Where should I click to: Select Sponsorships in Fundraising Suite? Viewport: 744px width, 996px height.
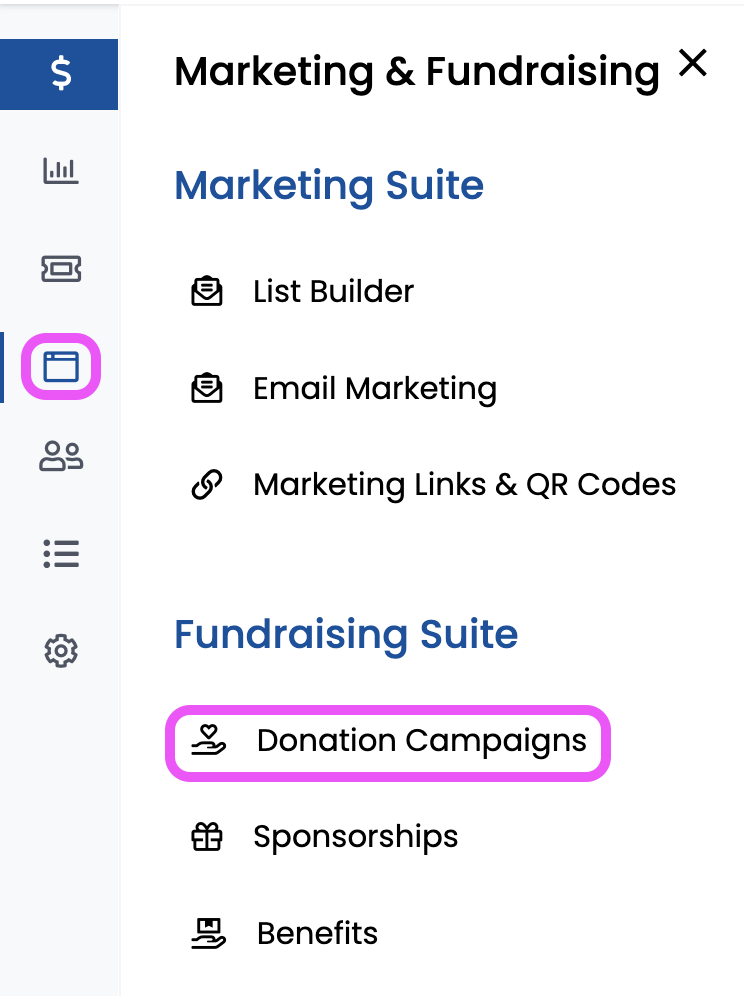(x=355, y=837)
